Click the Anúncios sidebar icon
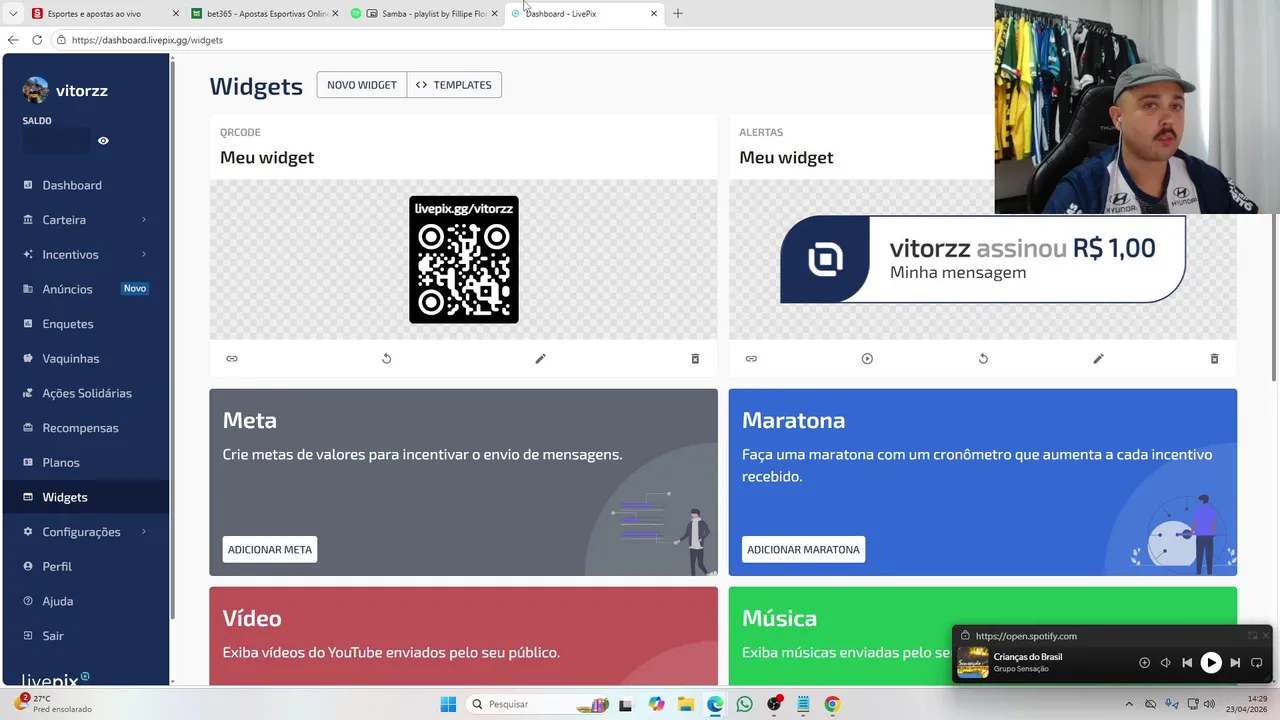Image resolution: width=1280 pixels, height=720 pixels. tap(28, 289)
